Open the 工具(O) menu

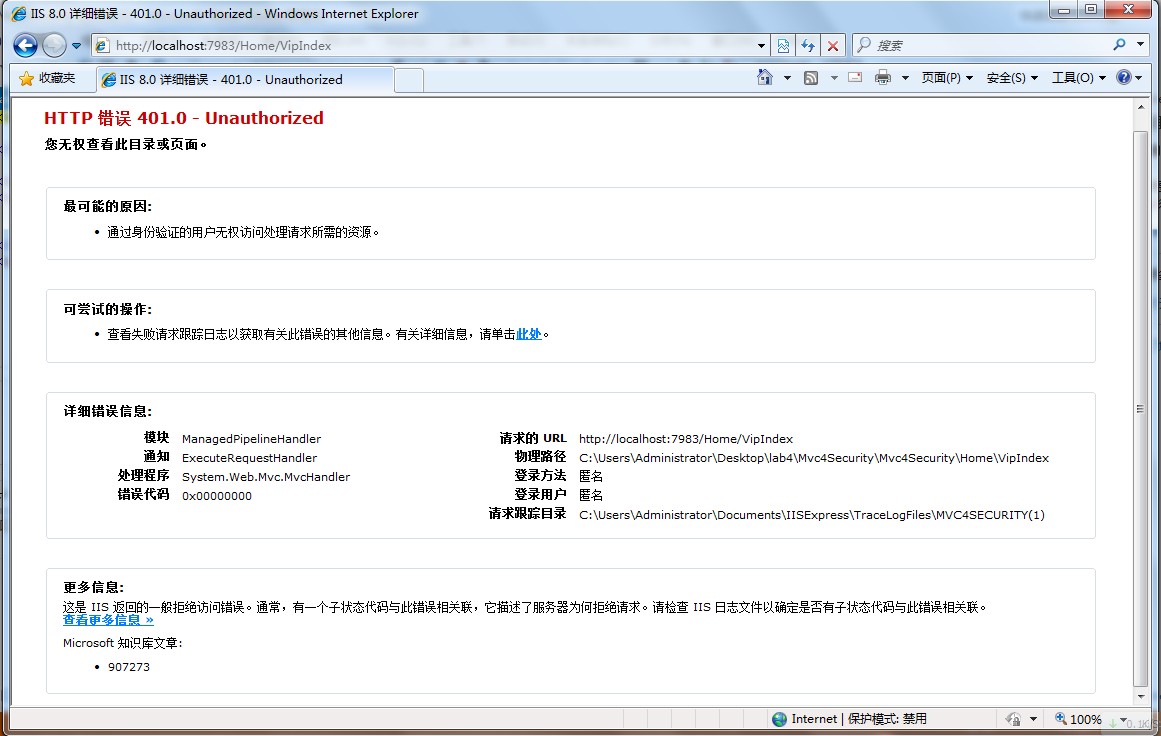(1079, 78)
